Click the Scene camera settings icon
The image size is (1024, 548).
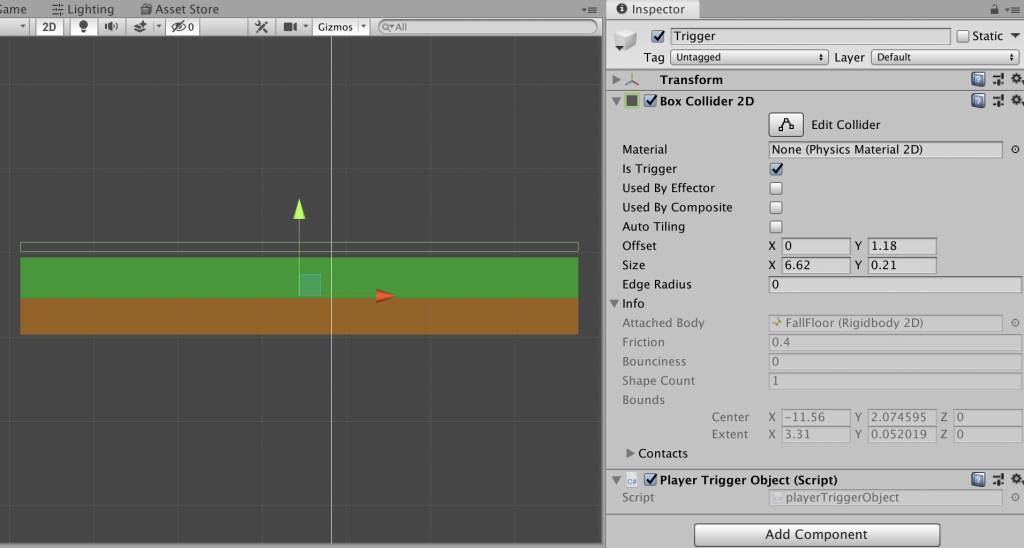pyautogui.click(x=290, y=27)
